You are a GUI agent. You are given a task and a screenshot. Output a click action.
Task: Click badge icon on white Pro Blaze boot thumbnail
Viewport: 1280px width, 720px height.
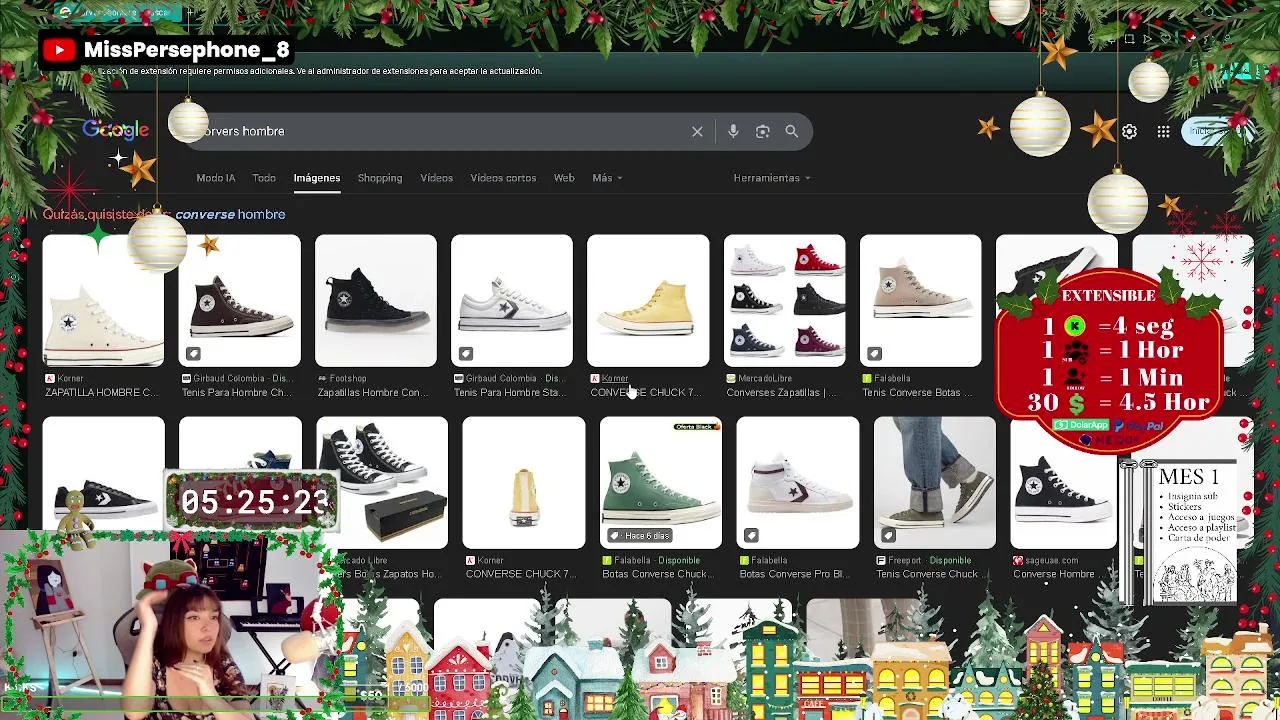pos(751,535)
